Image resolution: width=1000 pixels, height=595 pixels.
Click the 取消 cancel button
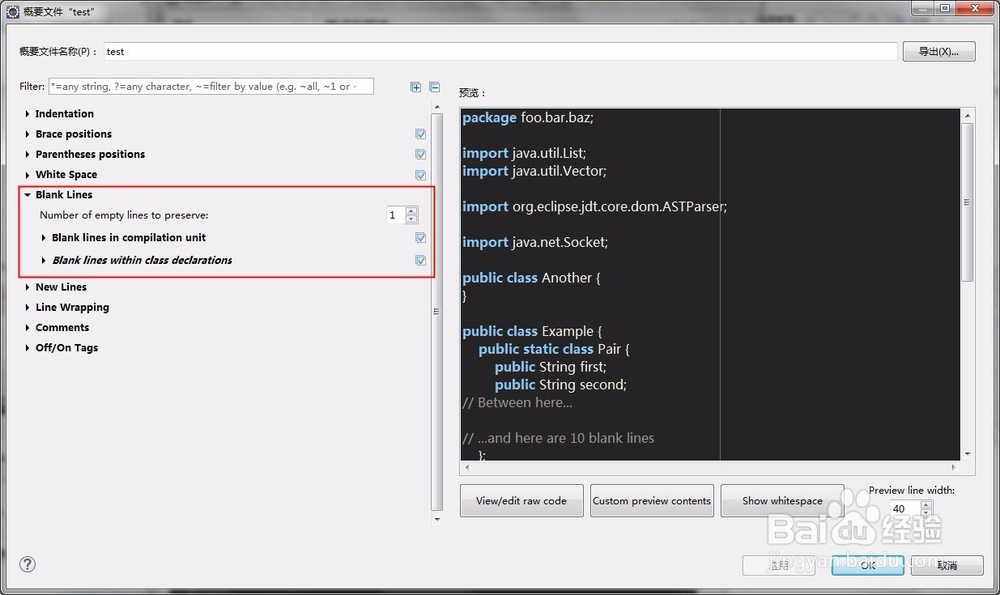click(947, 565)
